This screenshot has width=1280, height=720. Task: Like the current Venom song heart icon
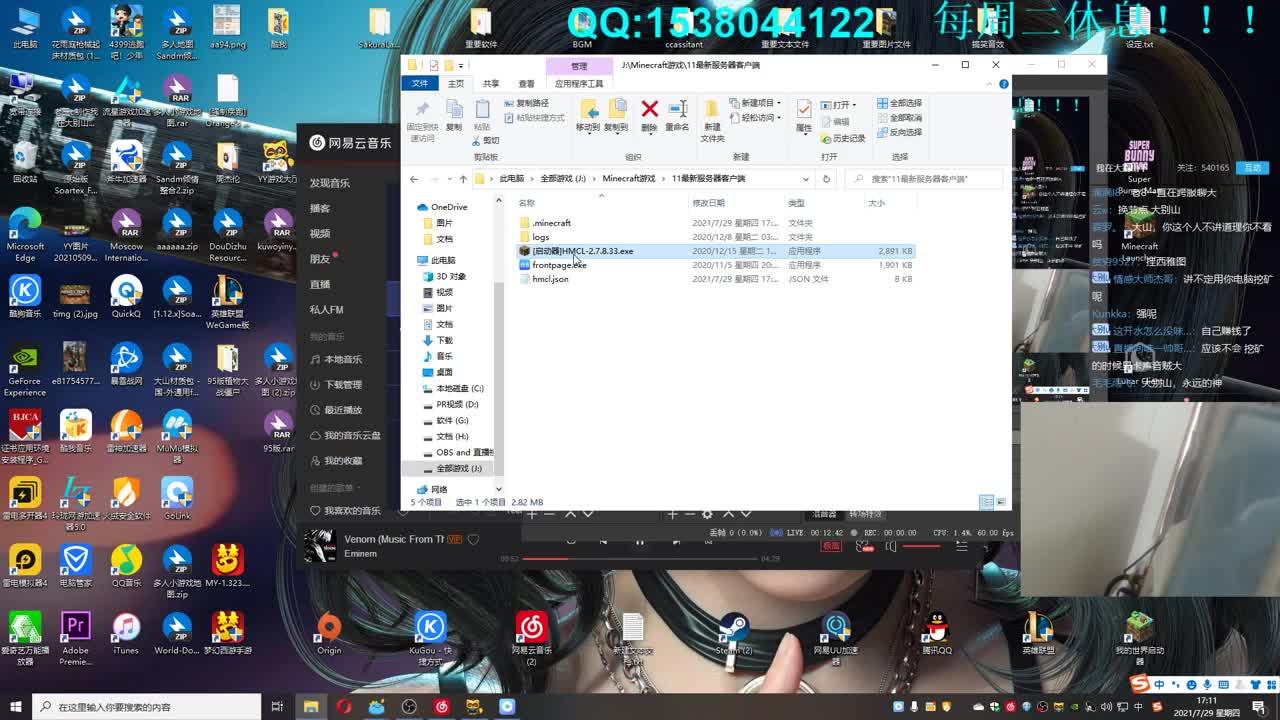(x=474, y=539)
